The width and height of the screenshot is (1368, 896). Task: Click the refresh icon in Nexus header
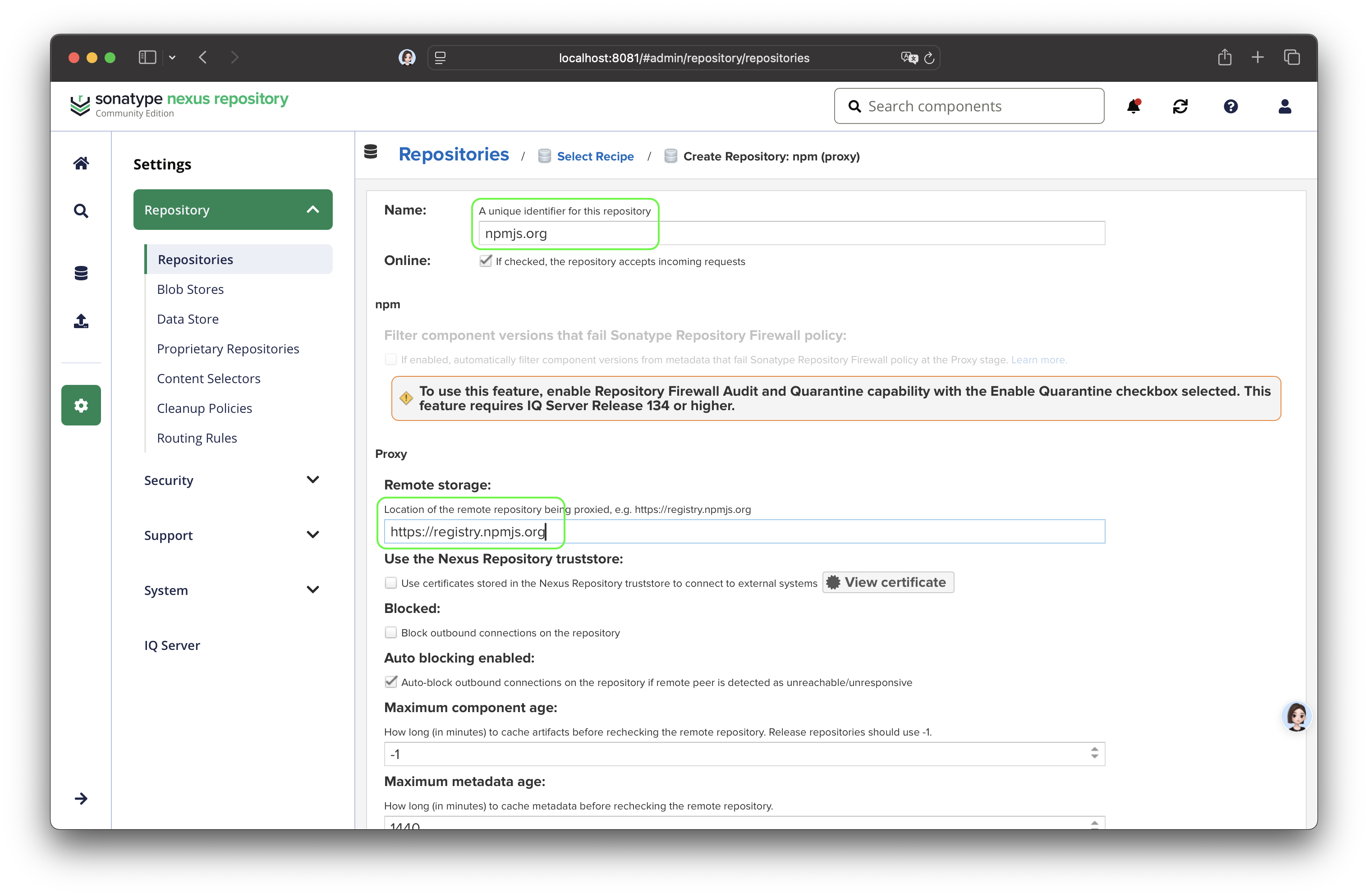pos(1180,106)
